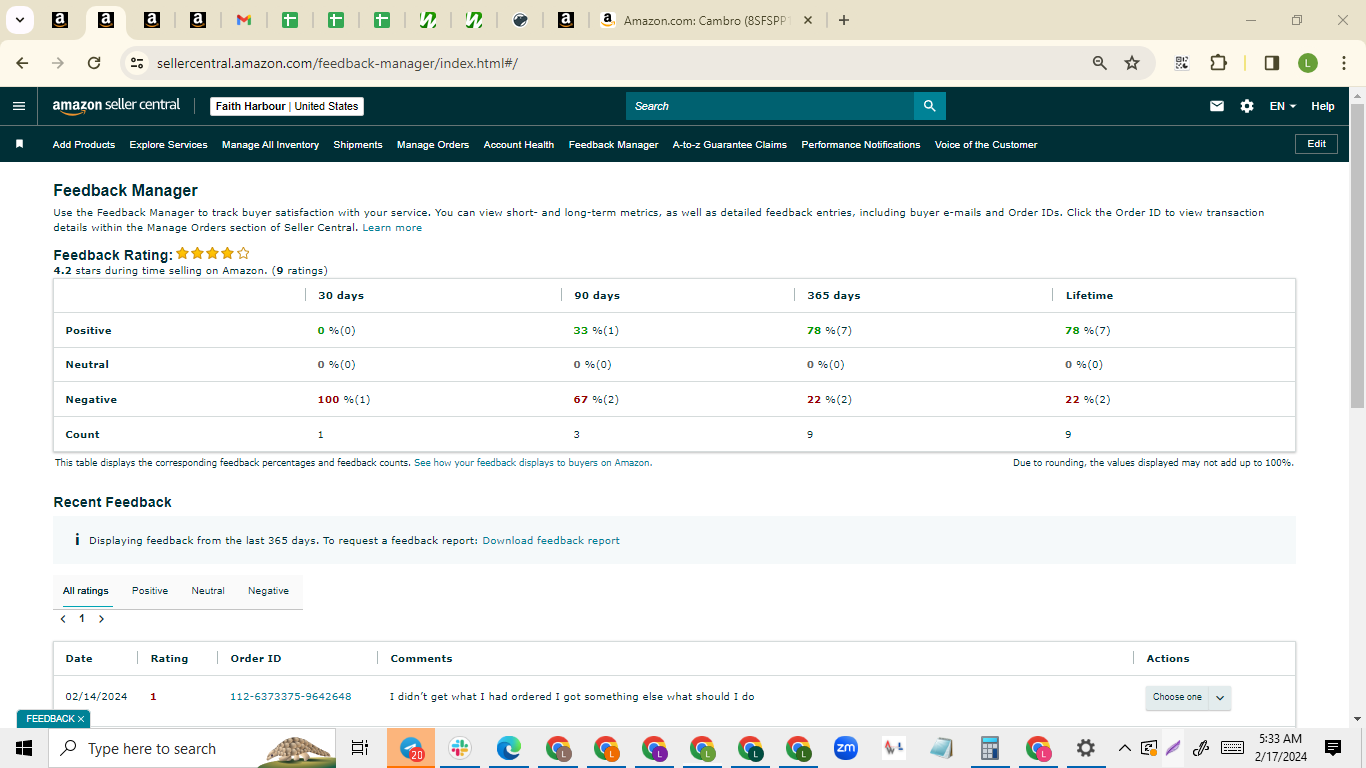Click the magnifier search button in Seller Central
Screen dimensions: 1366x768
[x=930, y=106]
